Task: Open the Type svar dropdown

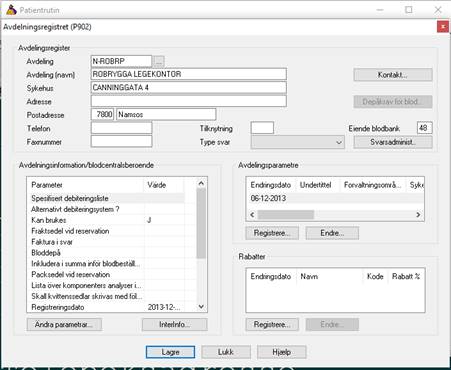Action: tap(298, 142)
